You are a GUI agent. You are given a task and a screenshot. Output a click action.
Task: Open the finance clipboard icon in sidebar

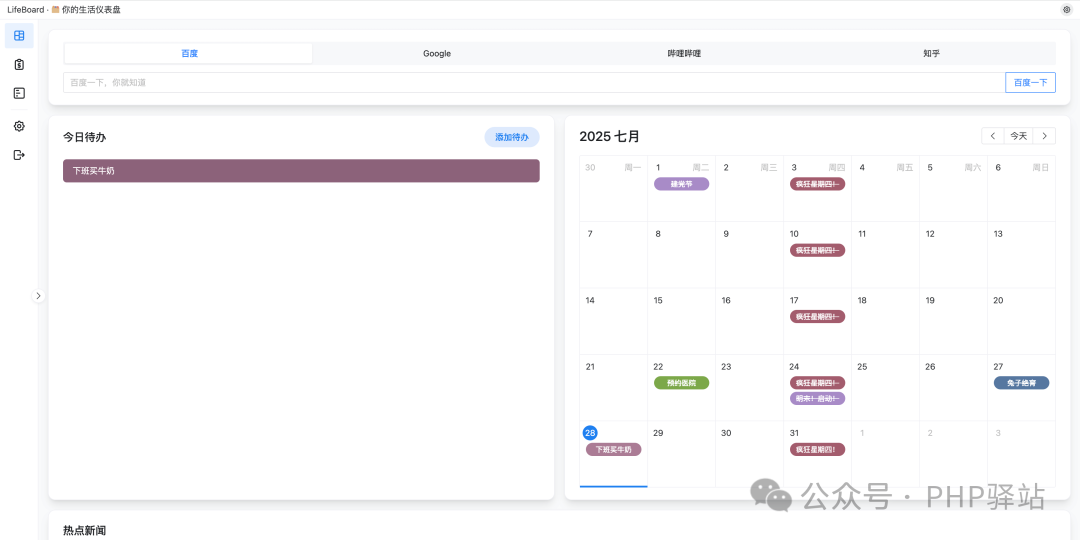pyautogui.click(x=19, y=65)
